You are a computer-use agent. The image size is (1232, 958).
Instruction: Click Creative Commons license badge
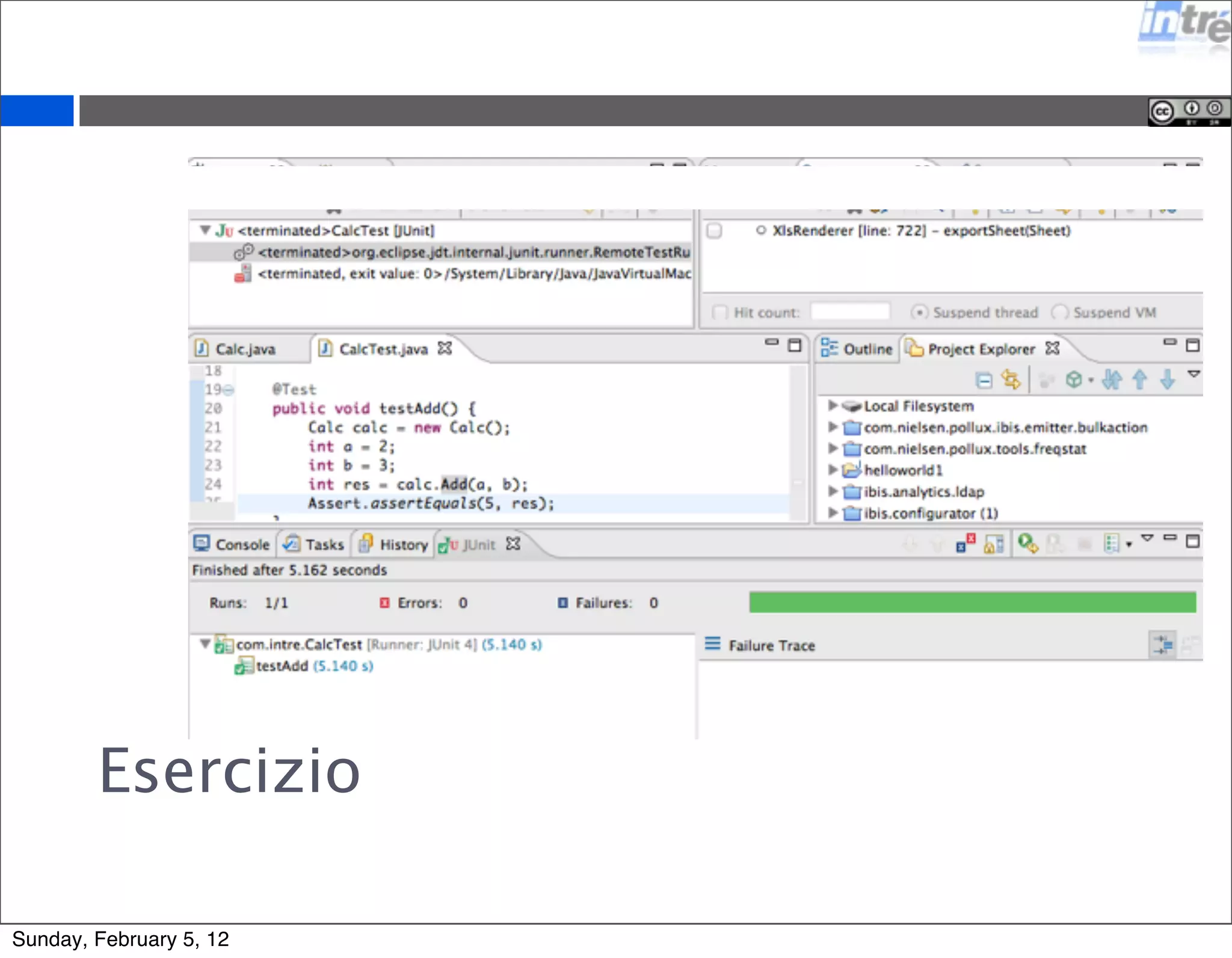1189,112
